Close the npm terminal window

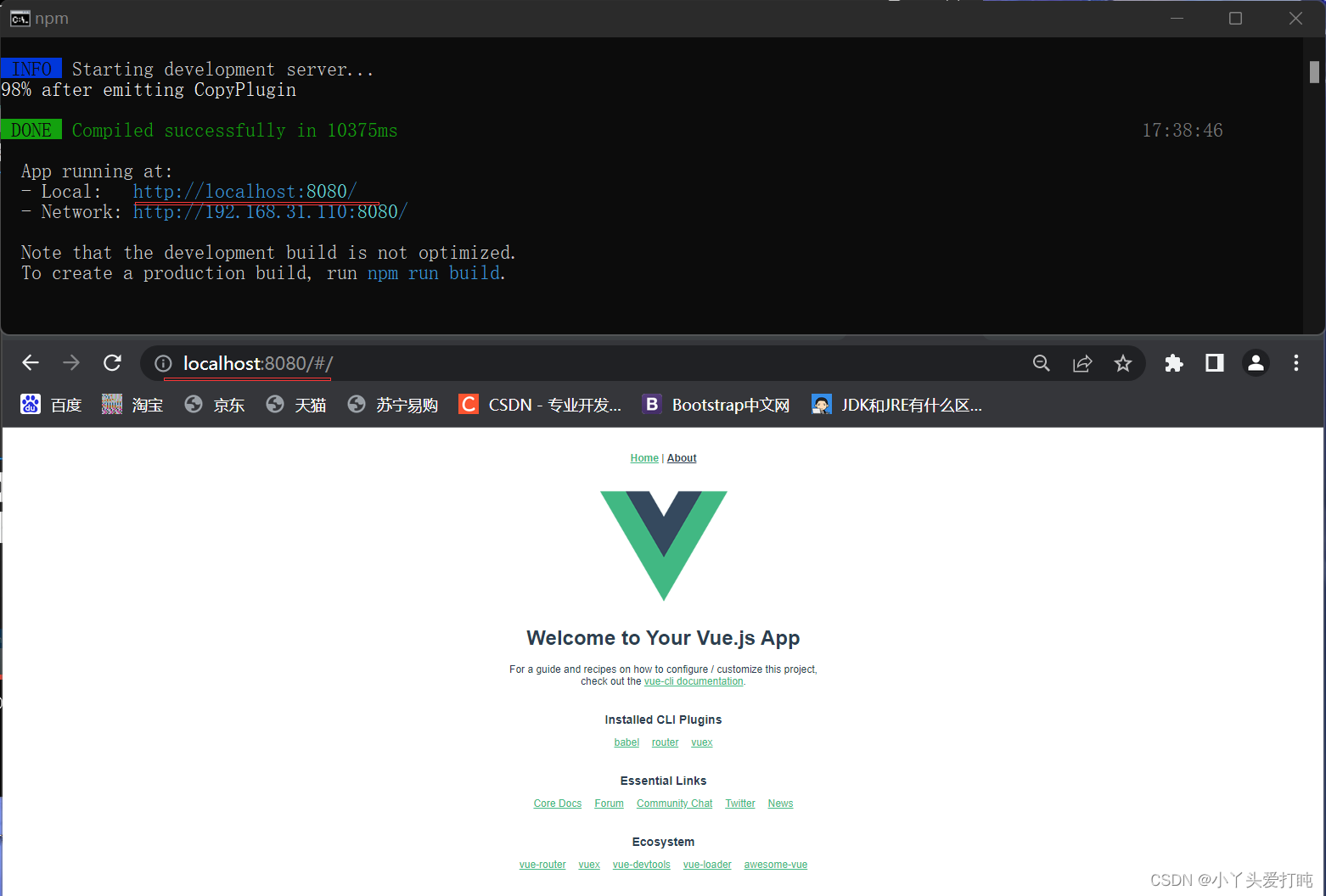[x=1295, y=18]
